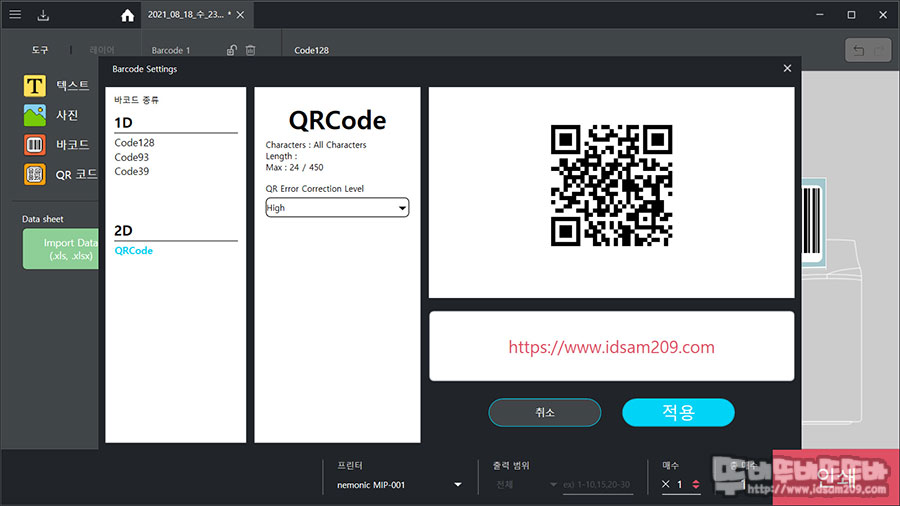Select the 레이어 layers tab
This screenshot has height=506, width=900.
(102, 50)
